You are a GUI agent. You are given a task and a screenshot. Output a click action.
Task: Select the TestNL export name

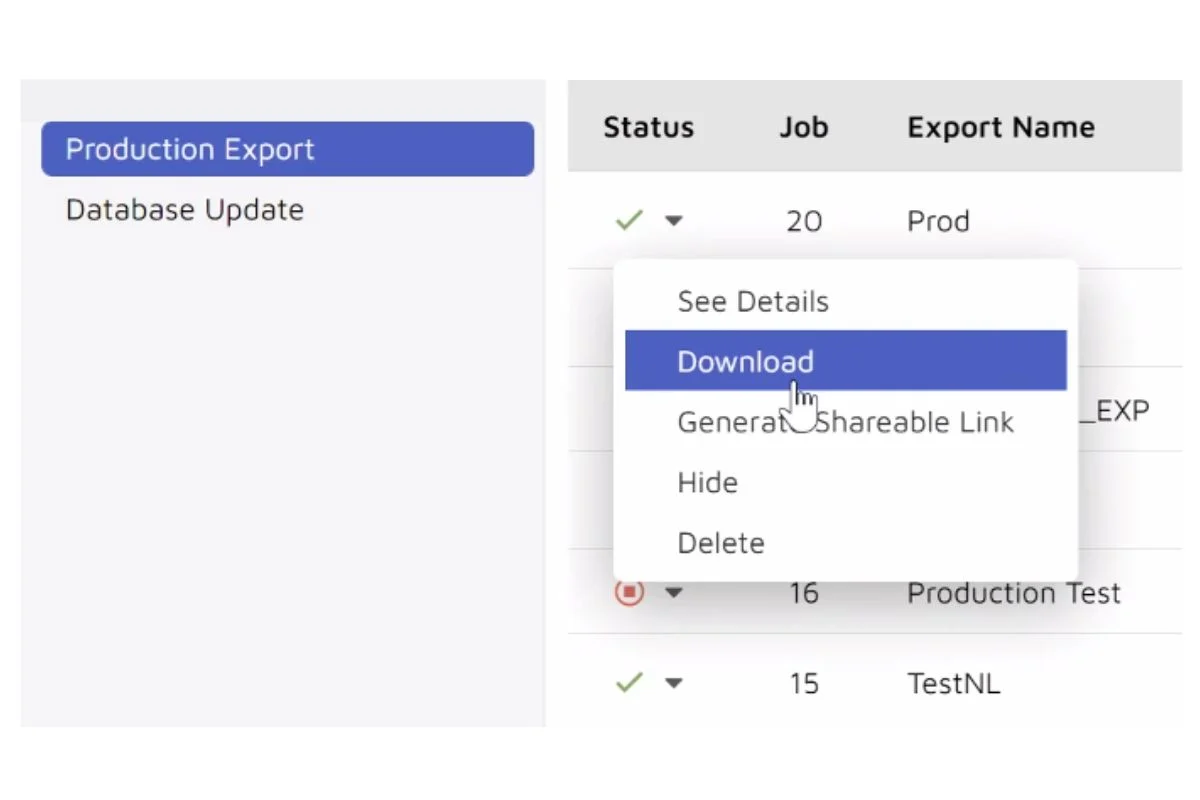point(953,684)
